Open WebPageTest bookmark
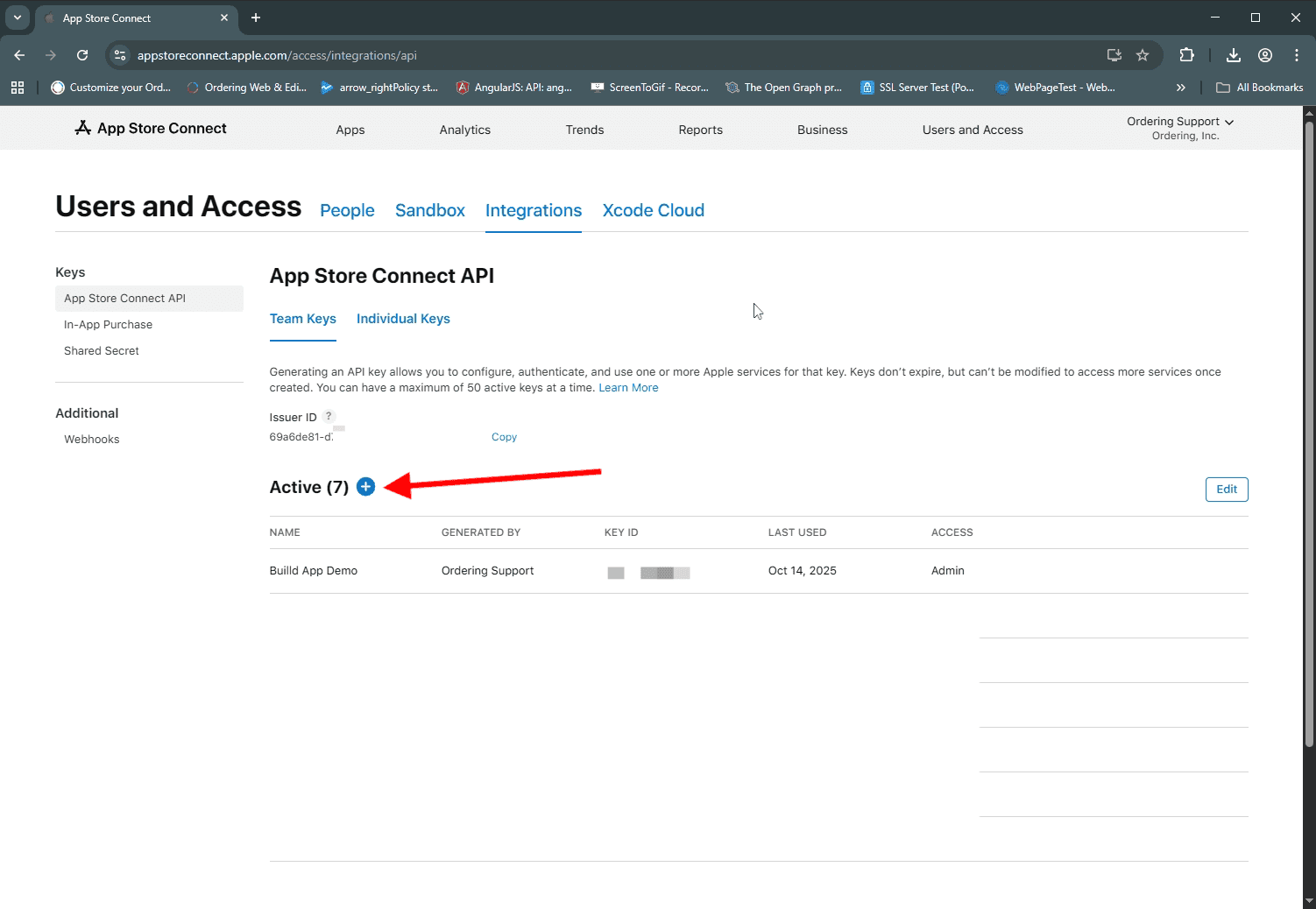Viewport: 1316px width, 909px height. 1056,88
